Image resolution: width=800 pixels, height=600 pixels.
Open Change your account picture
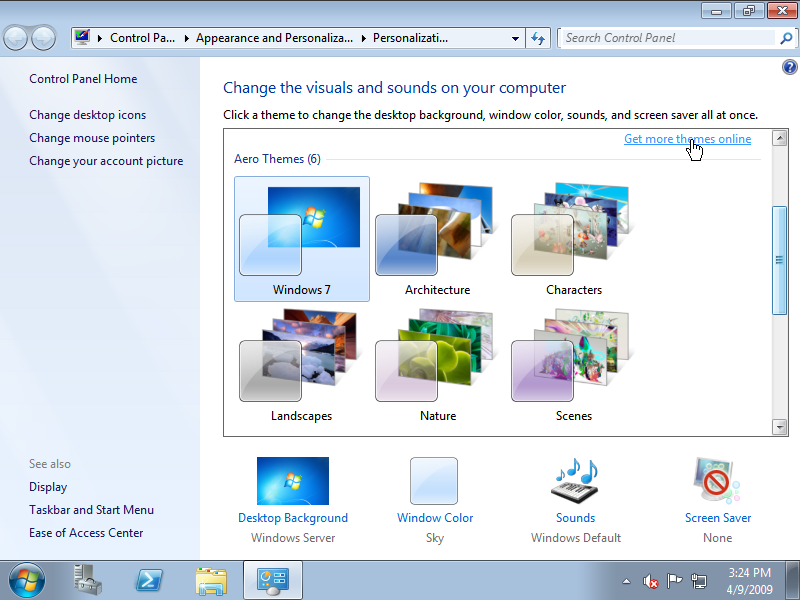click(106, 161)
